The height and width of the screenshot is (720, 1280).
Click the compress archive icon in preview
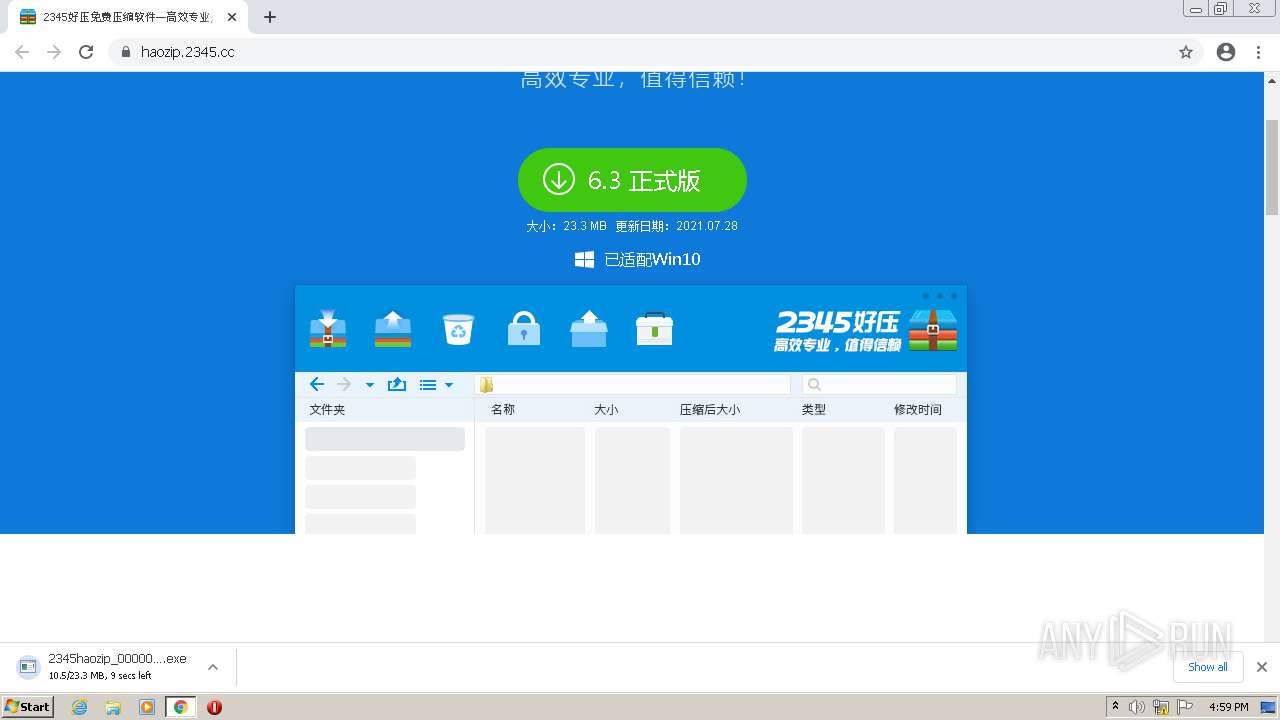(328, 328)
